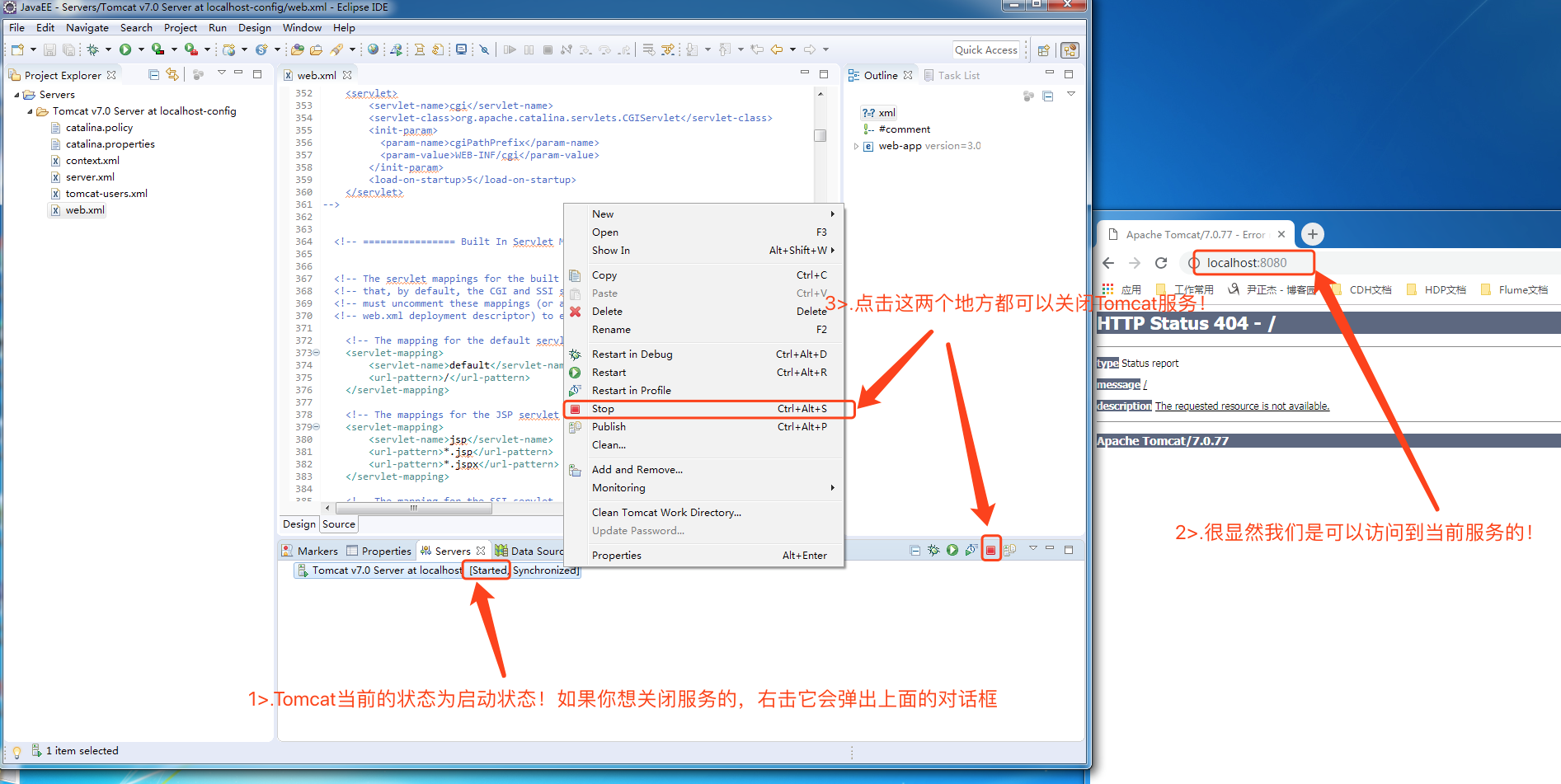Start server in debug mode in Servers view
The image size is (1561, 784).
tap(933, 550)
